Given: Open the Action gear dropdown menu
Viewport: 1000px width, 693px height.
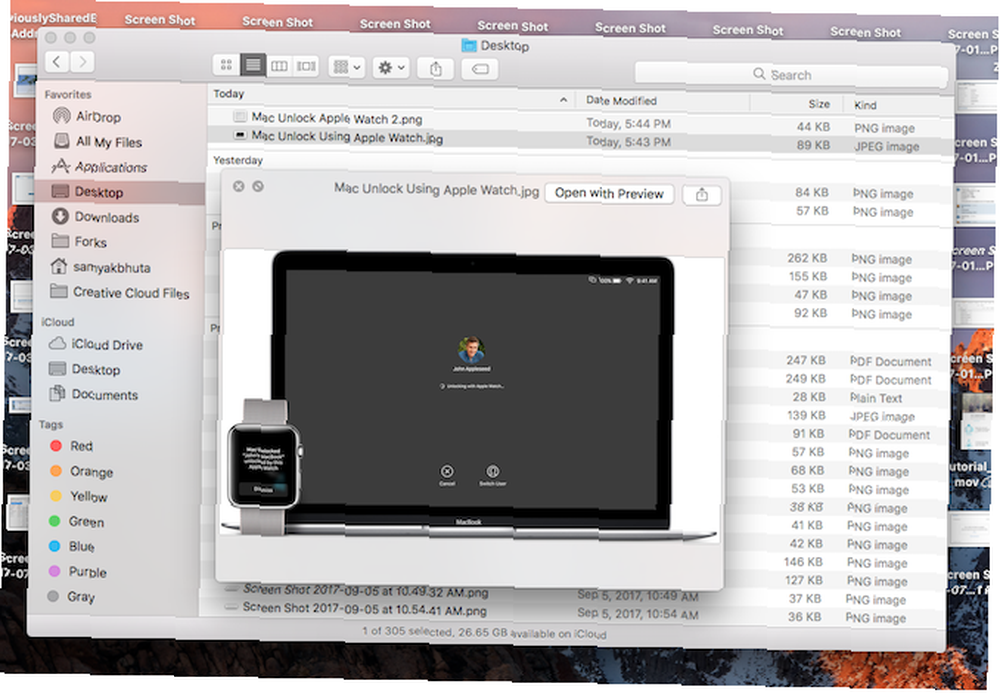Looking at the screenshot, I should (391, 68).
